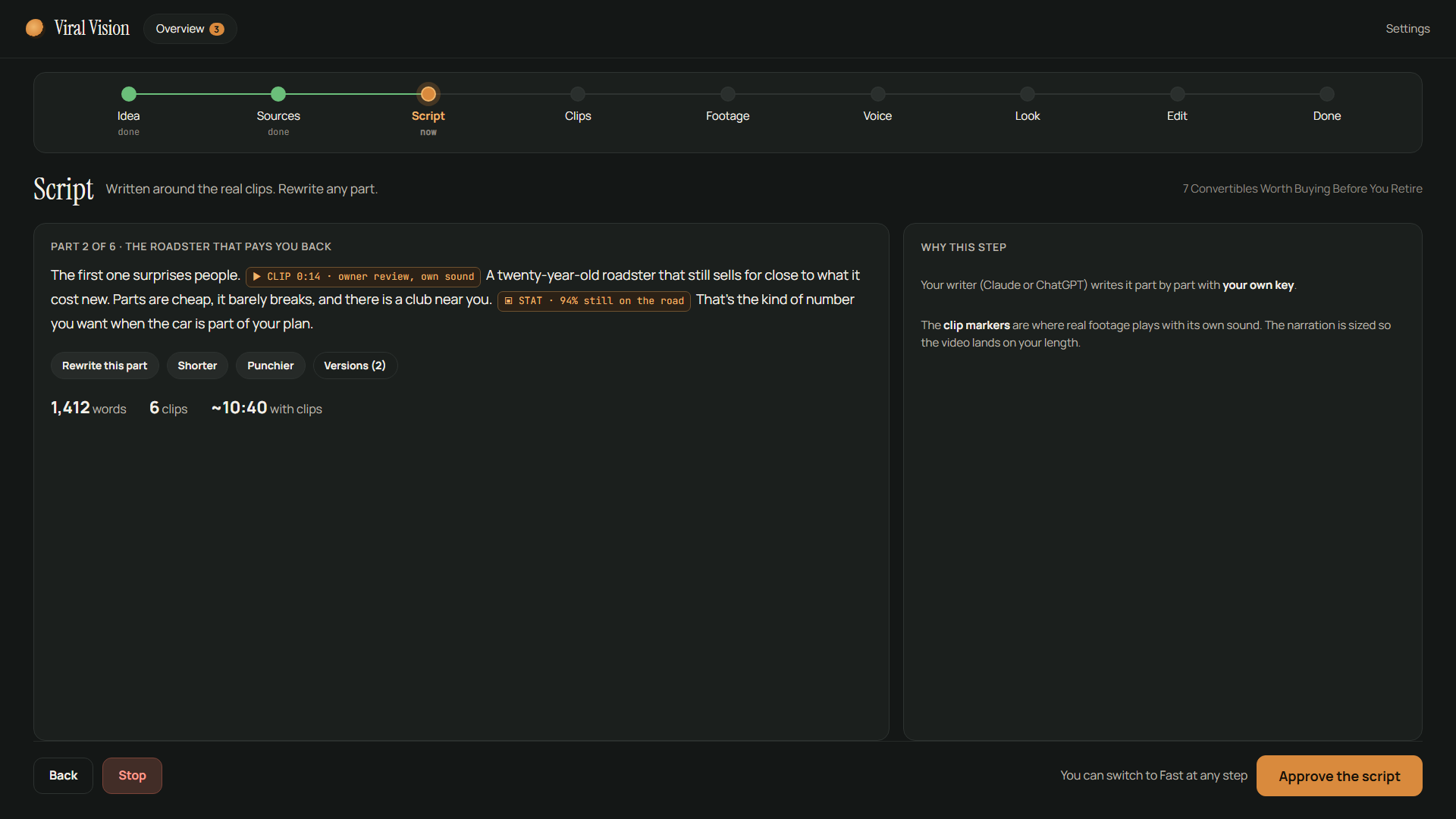Click the '6 clips' count

click(x=168, y=408)
